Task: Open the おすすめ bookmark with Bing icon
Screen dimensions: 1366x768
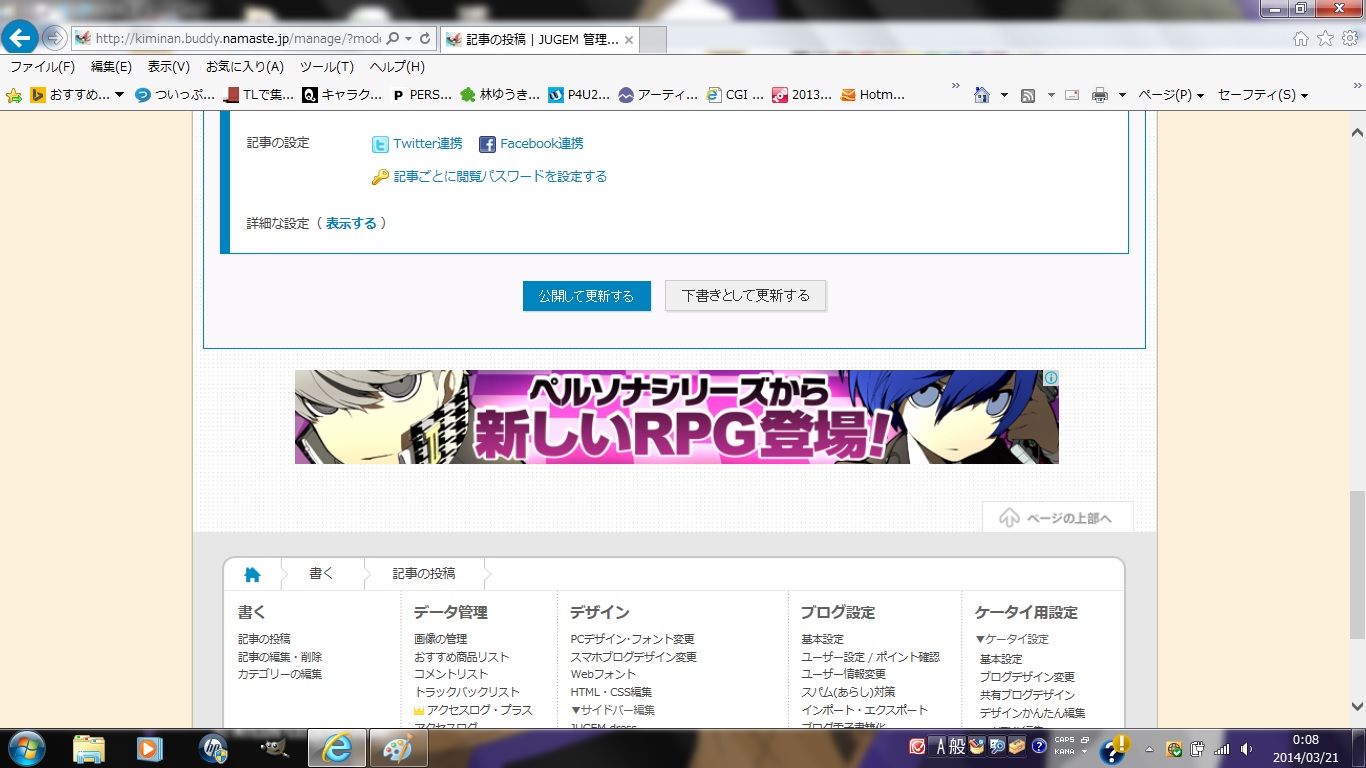Action: tap(69, 95)
